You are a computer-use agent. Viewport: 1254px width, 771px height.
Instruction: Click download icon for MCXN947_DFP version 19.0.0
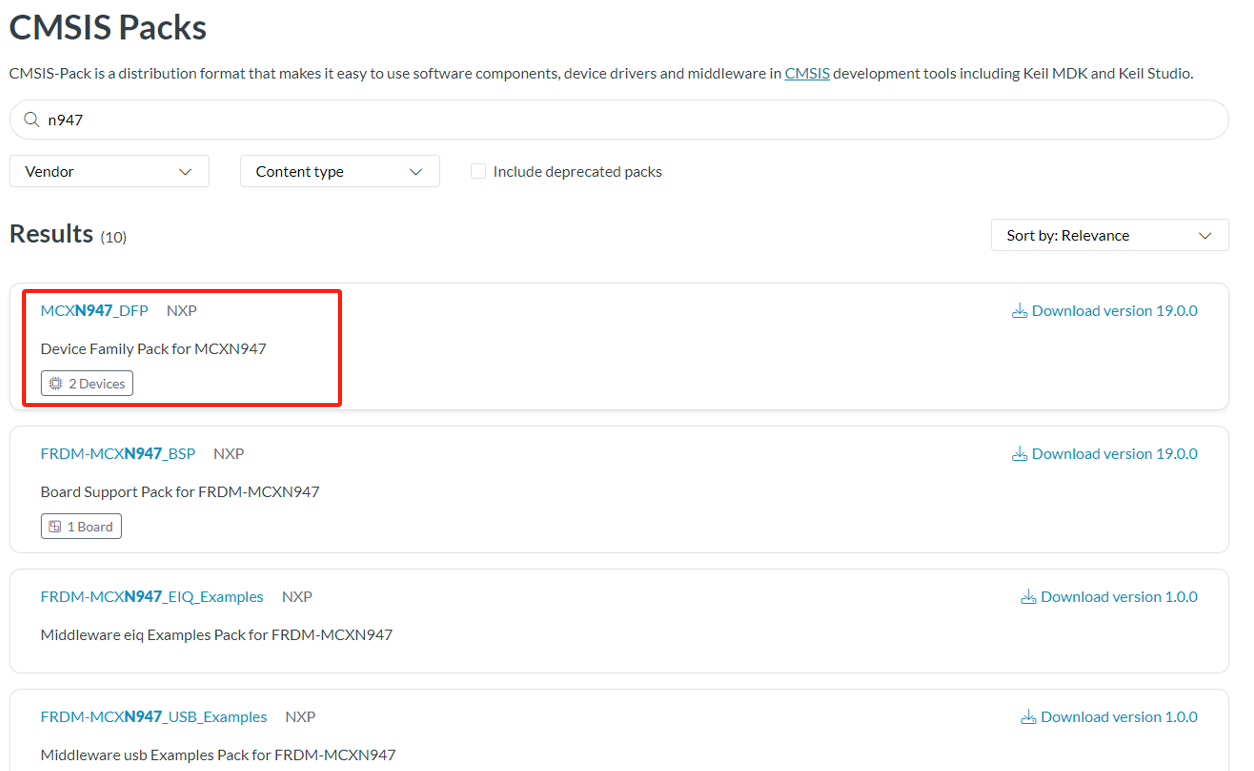pos(1019,311)
